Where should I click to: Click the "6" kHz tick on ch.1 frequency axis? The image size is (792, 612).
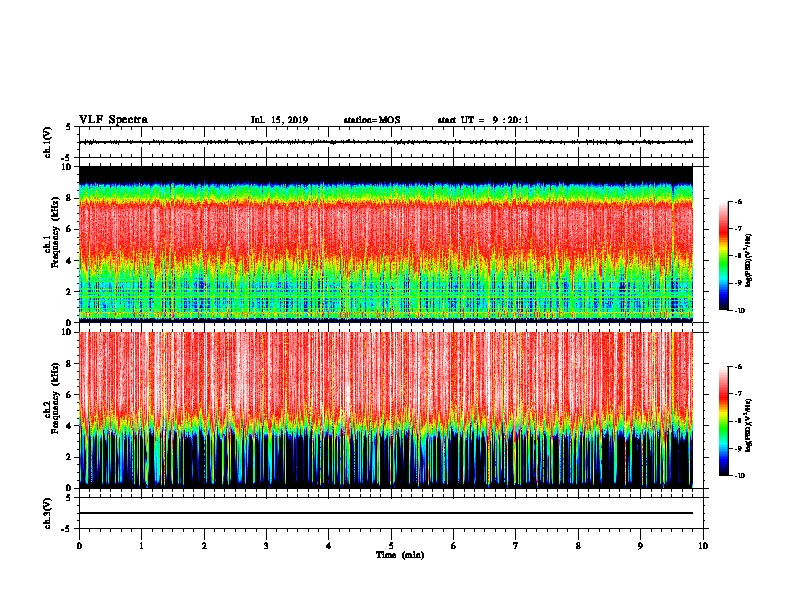point(70,229)
